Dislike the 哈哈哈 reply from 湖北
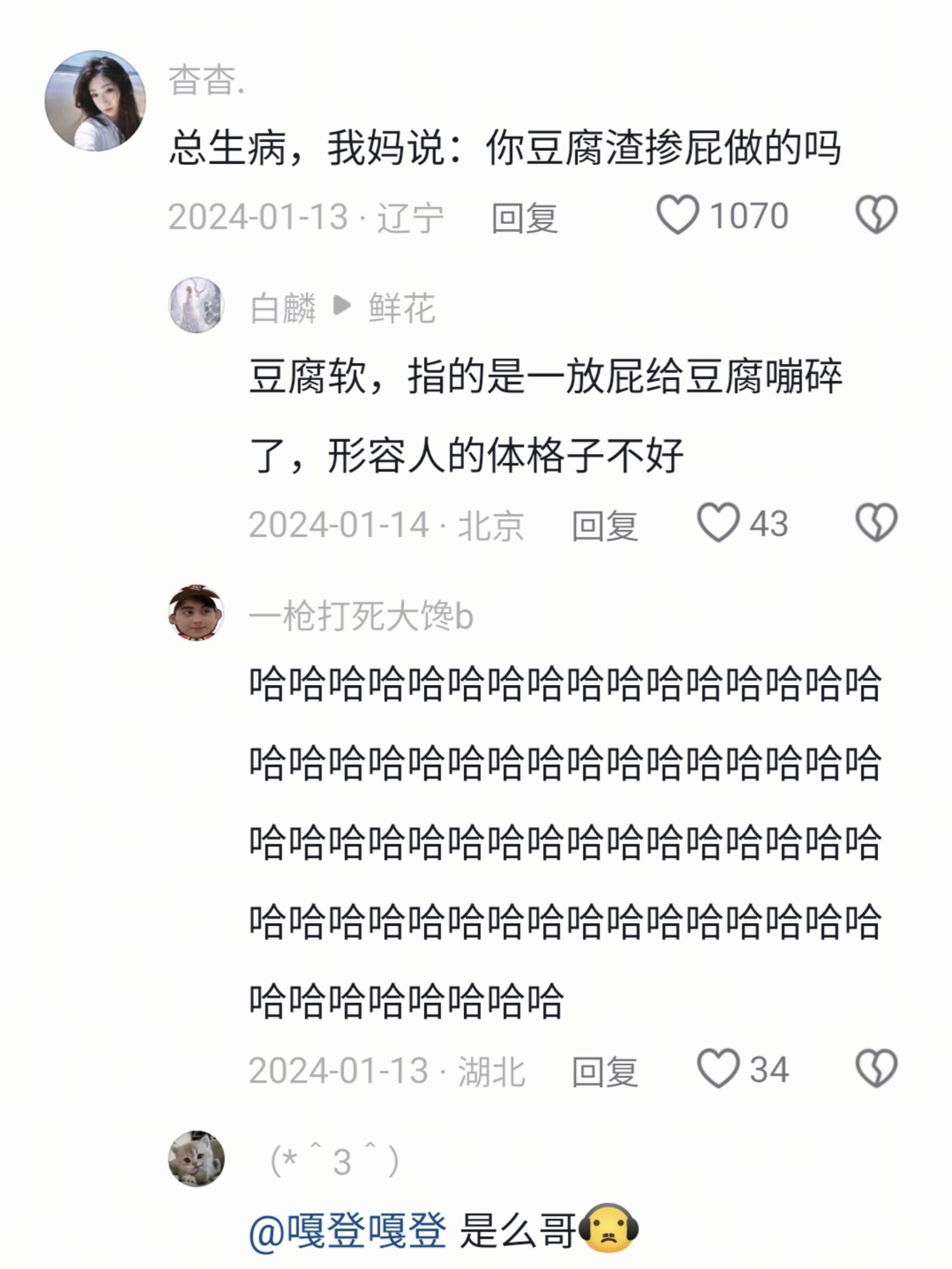This screenshot has height=1269, width=952. pyautogui.click(x=876, y=1068)
